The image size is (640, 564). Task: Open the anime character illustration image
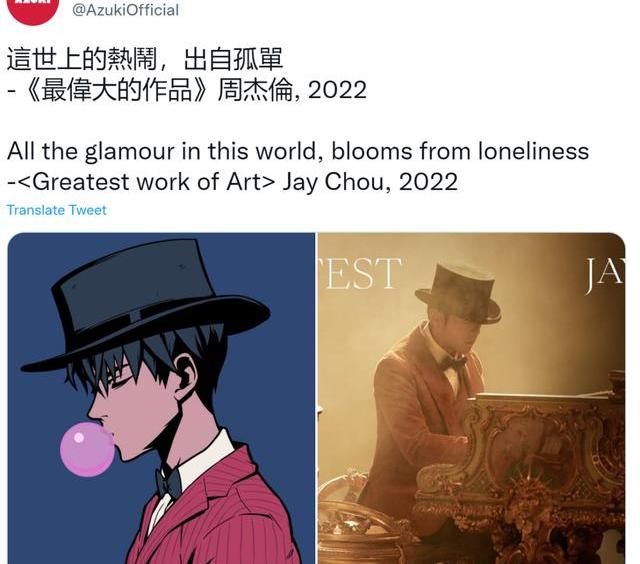point(161,398)
